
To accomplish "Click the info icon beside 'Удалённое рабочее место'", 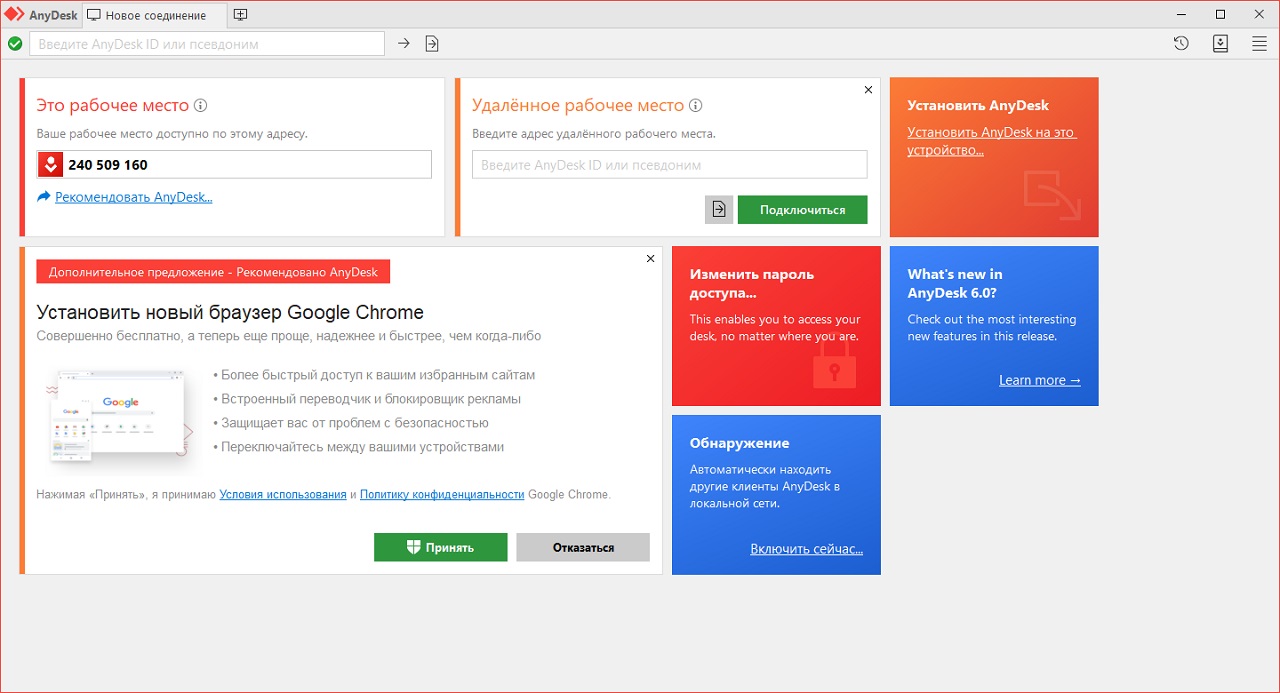I will click(696, 106).
